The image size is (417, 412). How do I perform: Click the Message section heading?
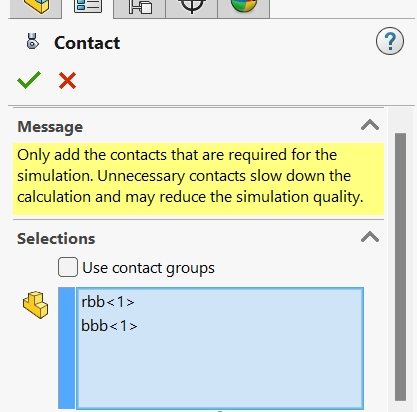point(50,127)
